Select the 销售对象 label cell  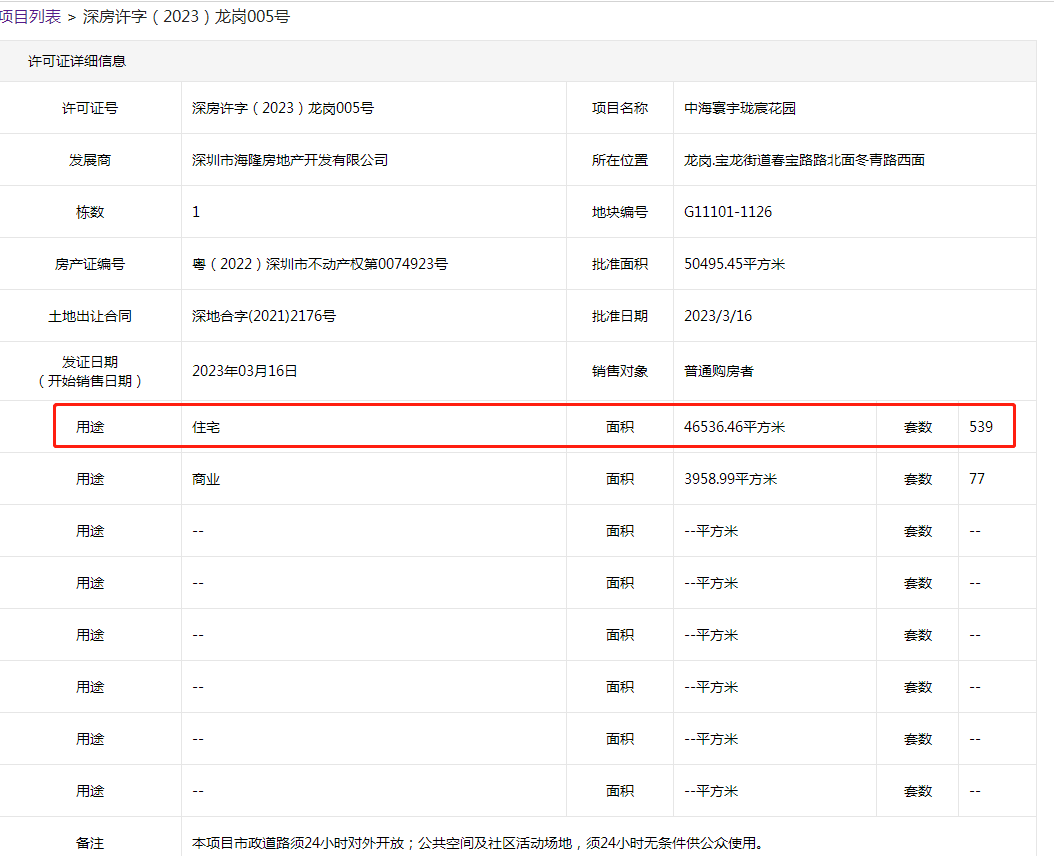(620, 371)
